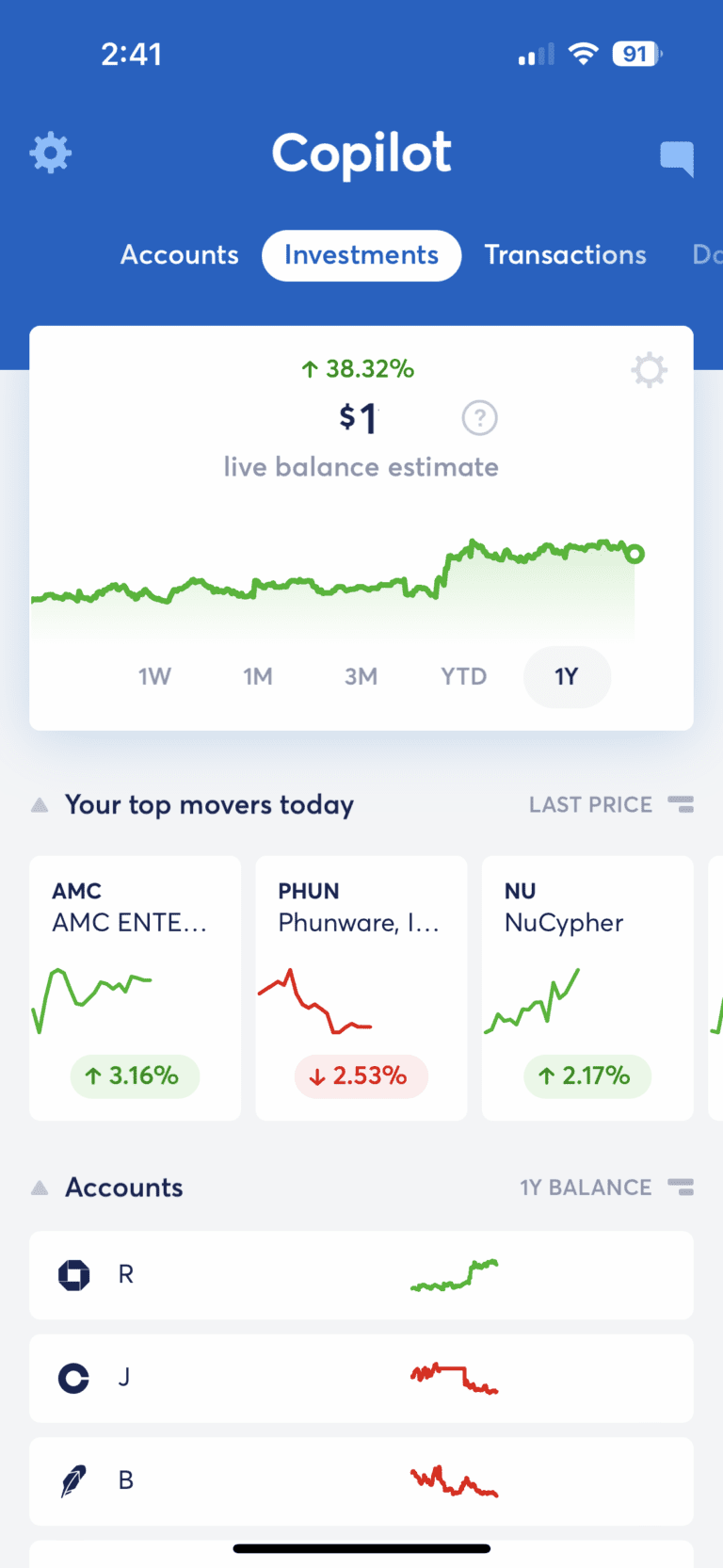723x1568 pixels.
Task: Open the Chase account R row
Action: tap(361, 1274)
